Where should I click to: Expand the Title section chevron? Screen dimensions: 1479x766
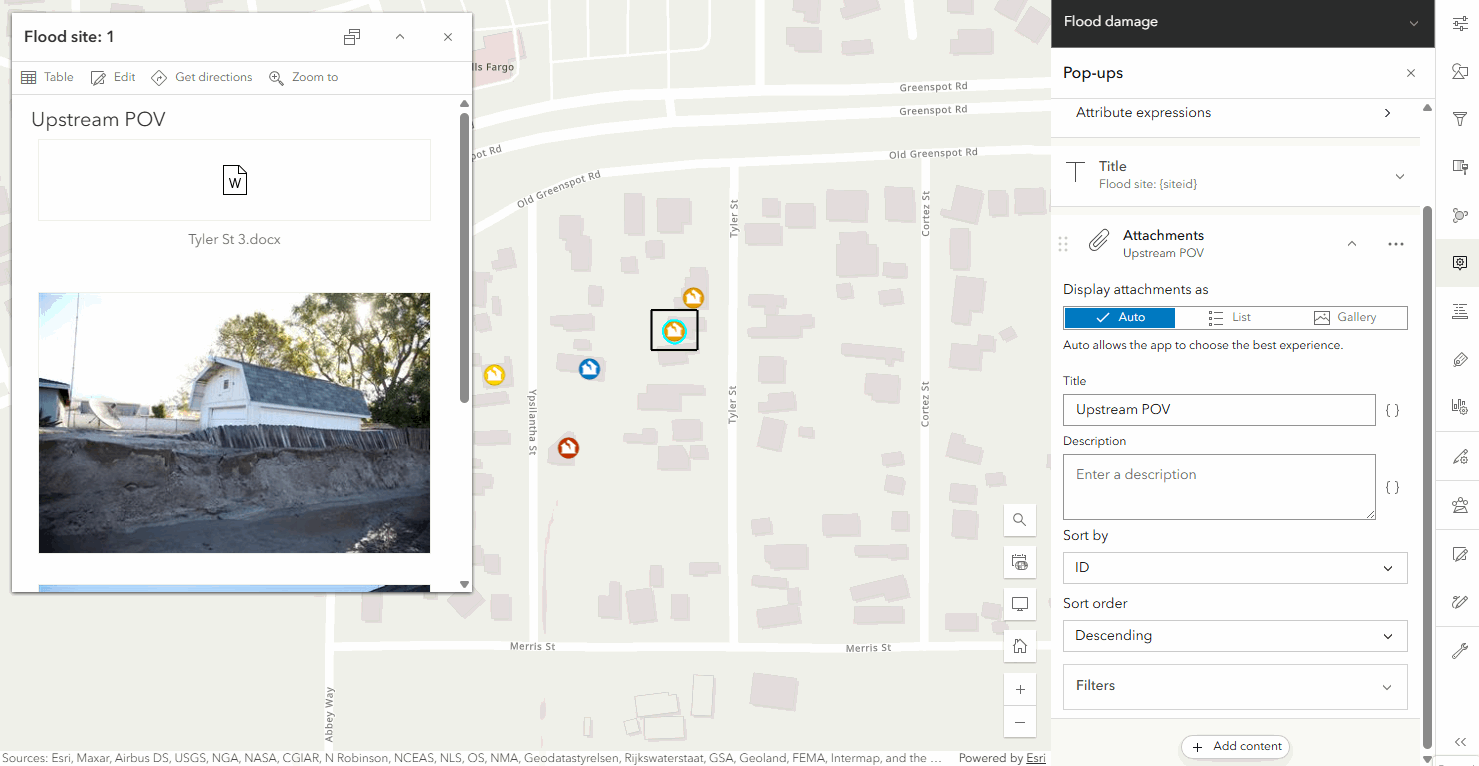1400,176
